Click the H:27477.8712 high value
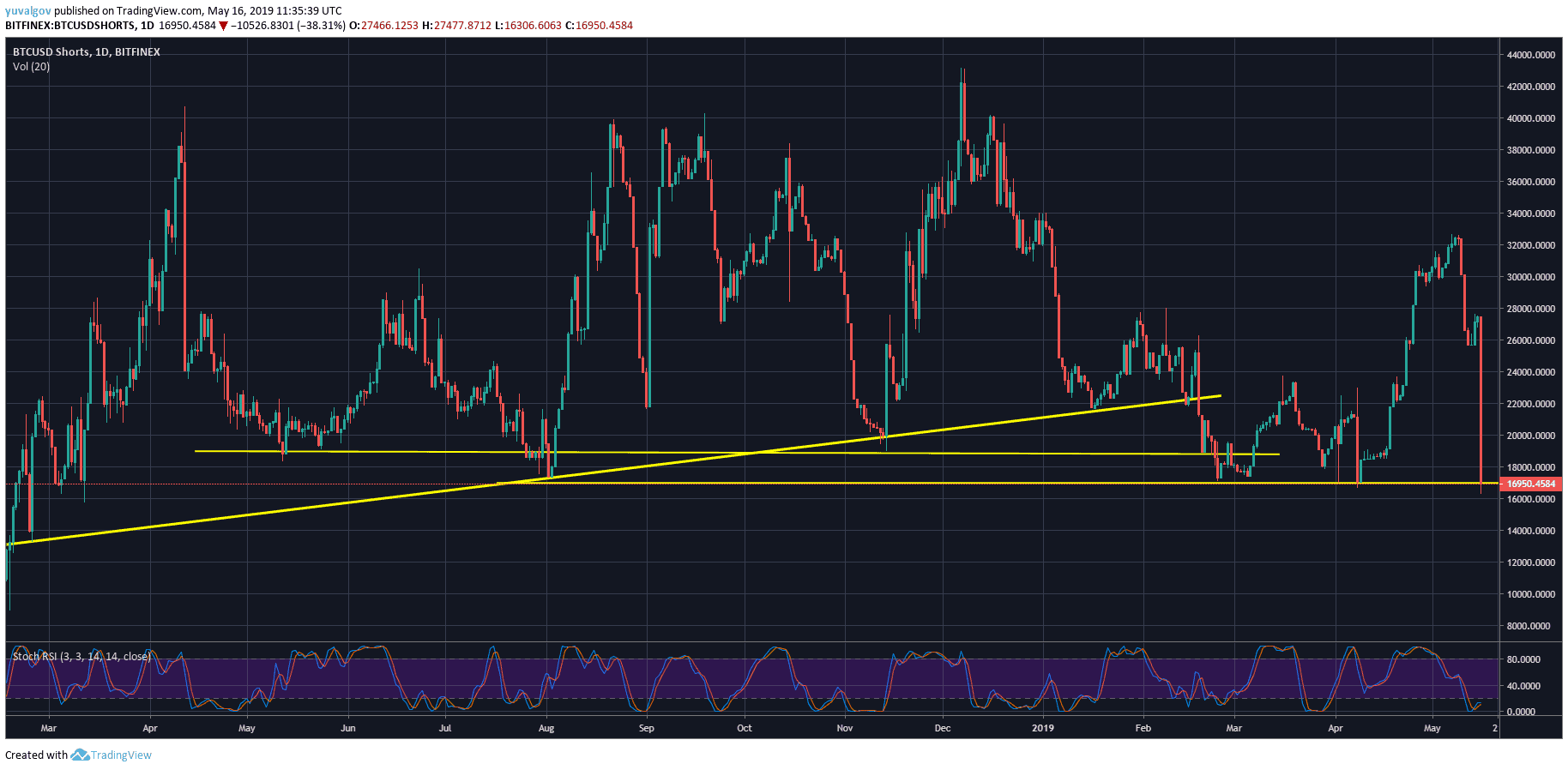 (456, 26)
